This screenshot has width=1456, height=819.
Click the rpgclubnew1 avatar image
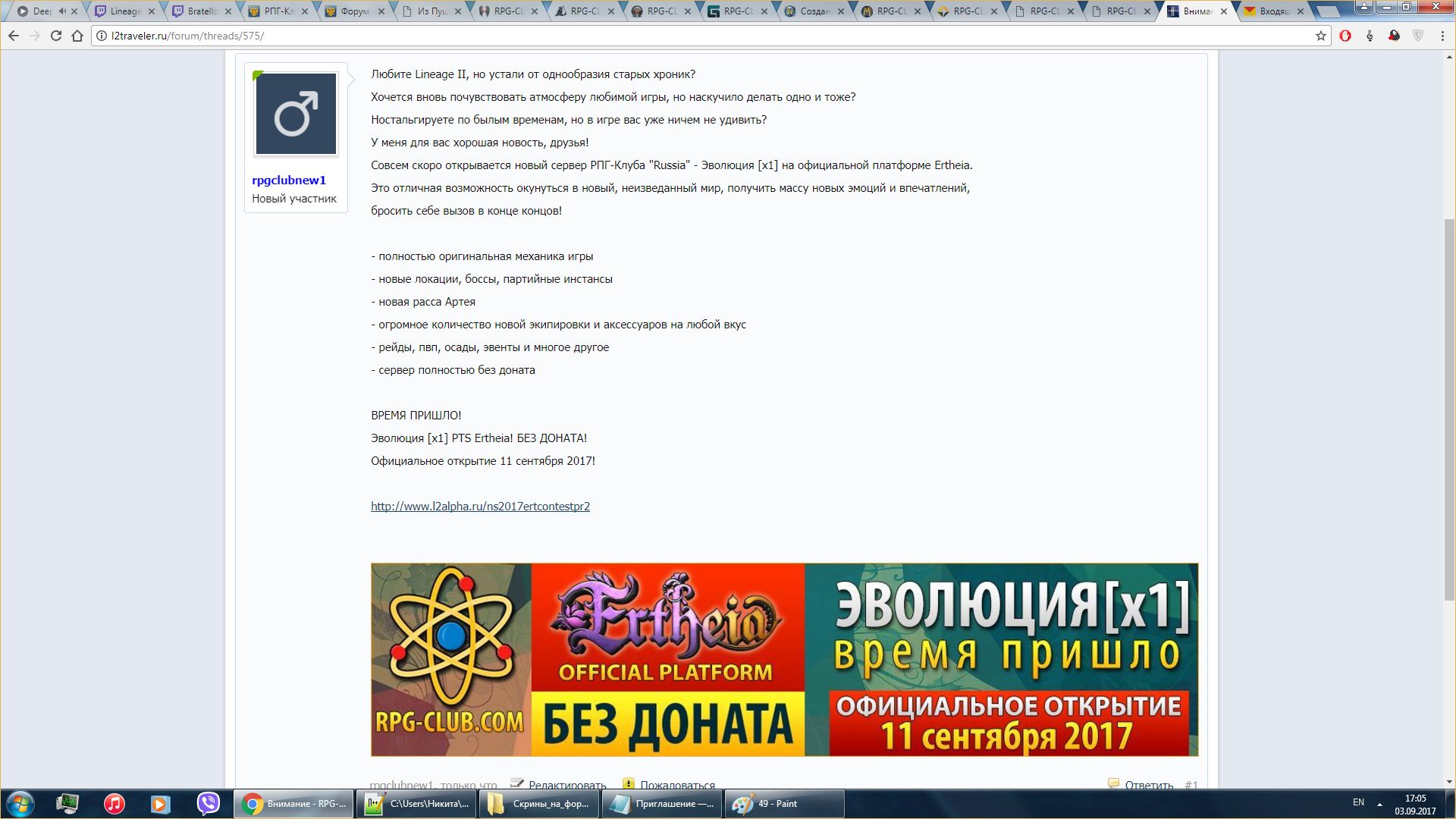(x=296, y=114)
